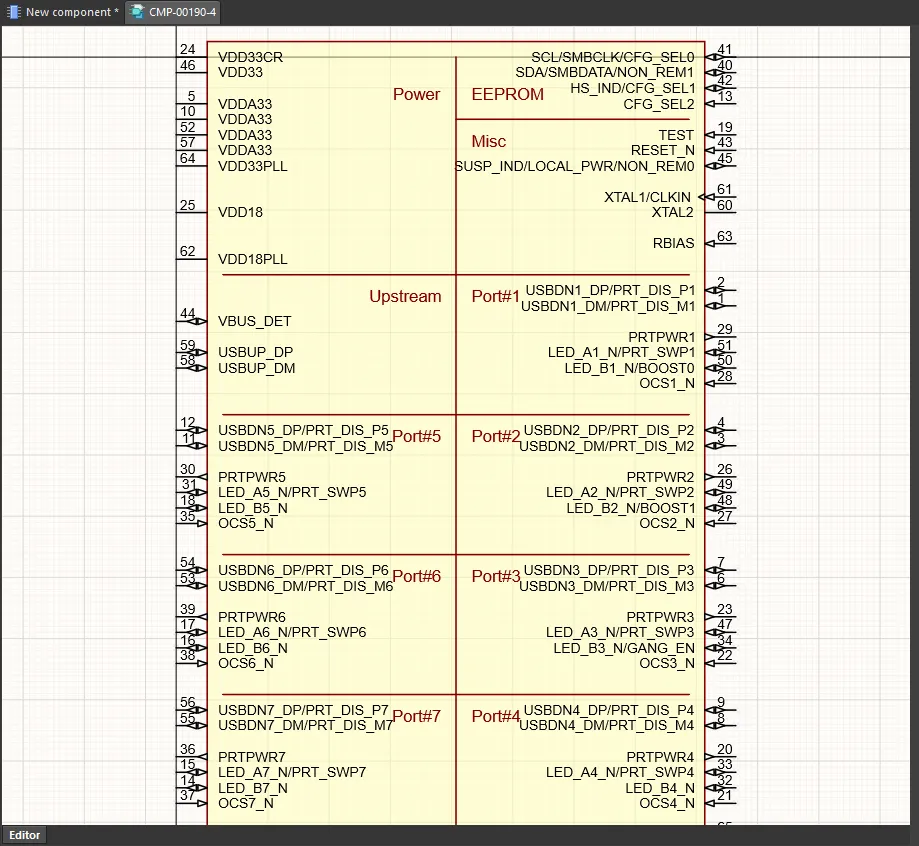The height and width of the screenshot is (846, 919).
Task: Click the USBDN2_DP/PRT_DIS_P2 pin name
Action: tap(609, 430)
